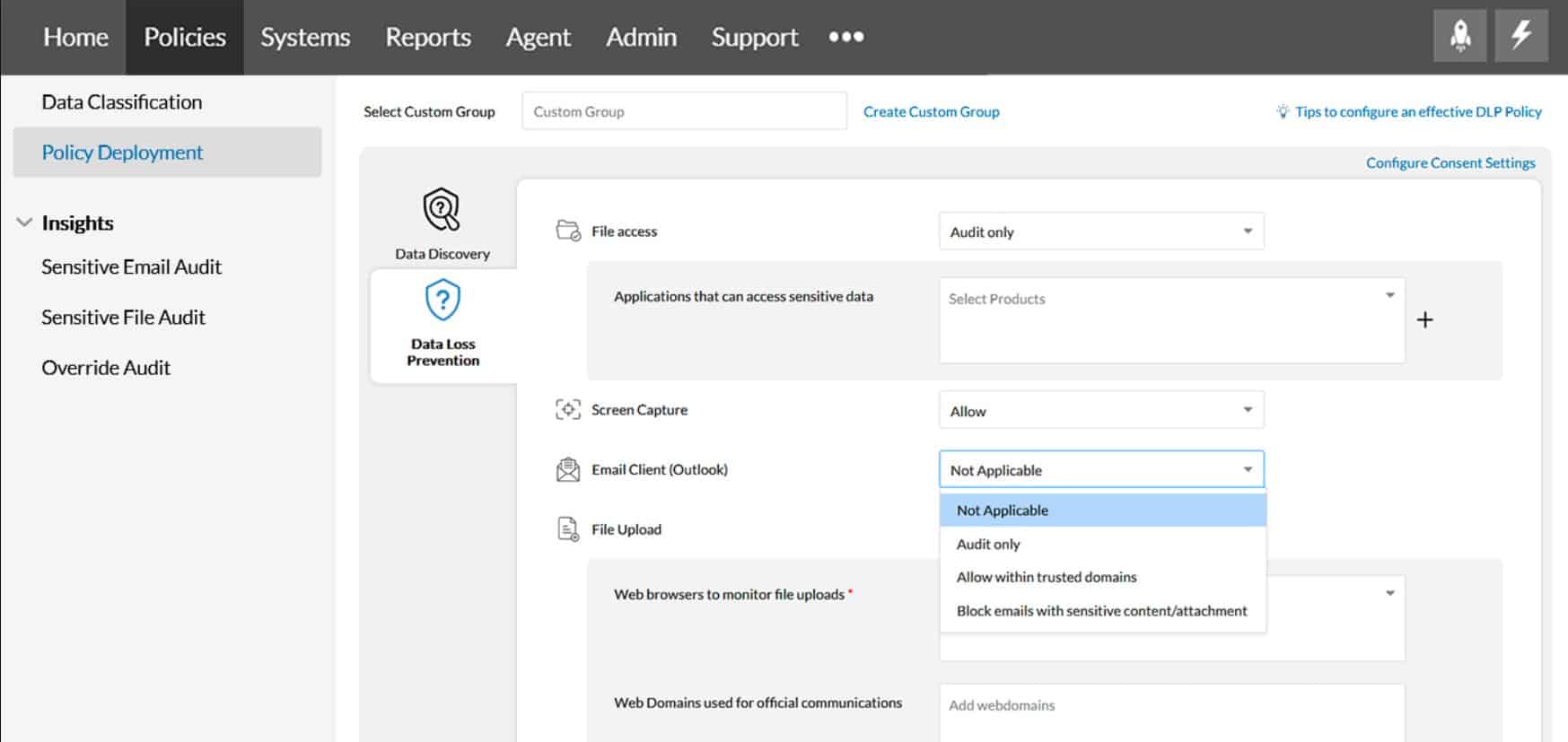Click Create Custom Group link
The height and width of the screenshot is (742, 1568).
931,111
